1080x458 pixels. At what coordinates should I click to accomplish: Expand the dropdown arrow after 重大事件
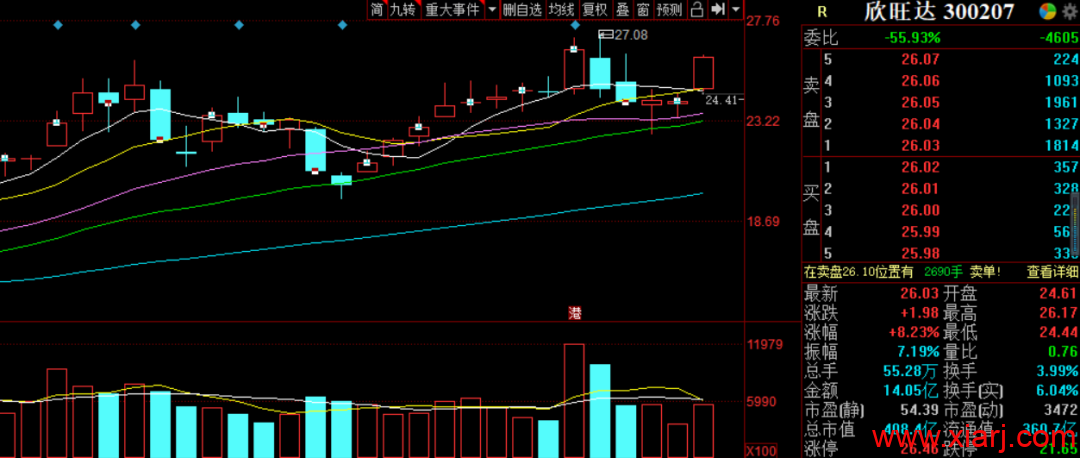coord(492,10)
